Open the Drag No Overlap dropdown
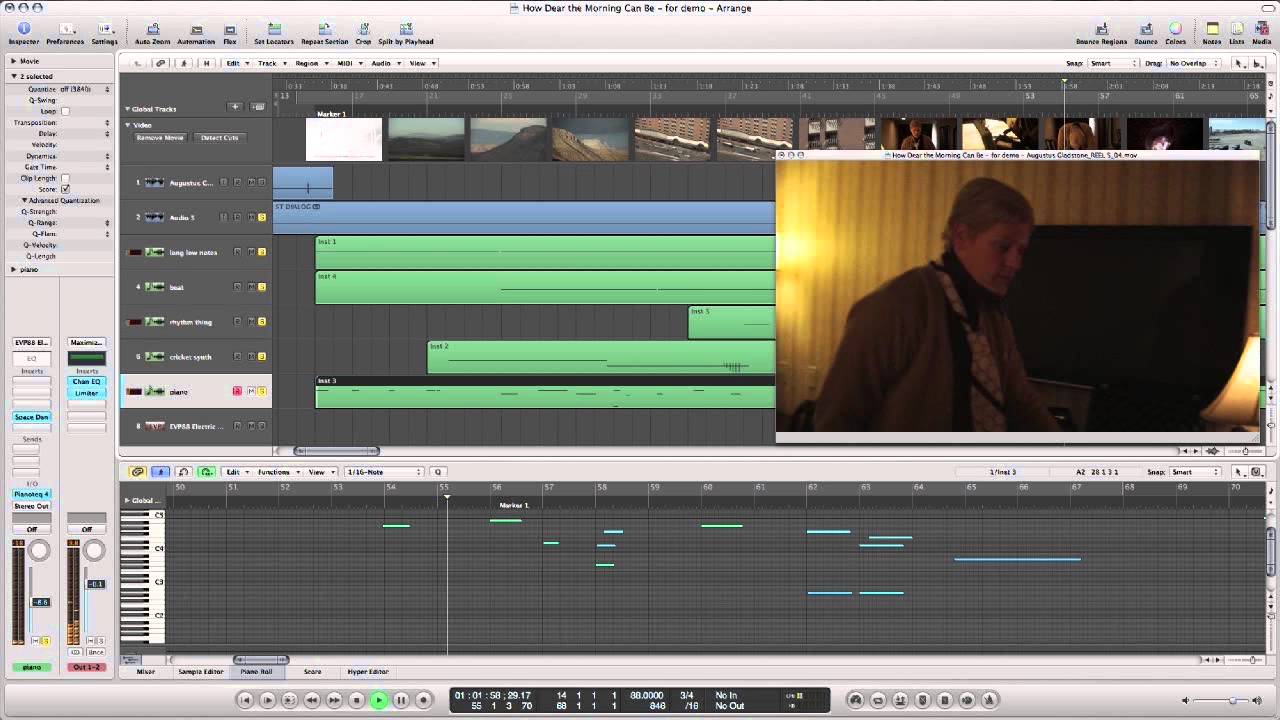The image size is (1280, 720). pyautogui.click(x=1192, y=63)
